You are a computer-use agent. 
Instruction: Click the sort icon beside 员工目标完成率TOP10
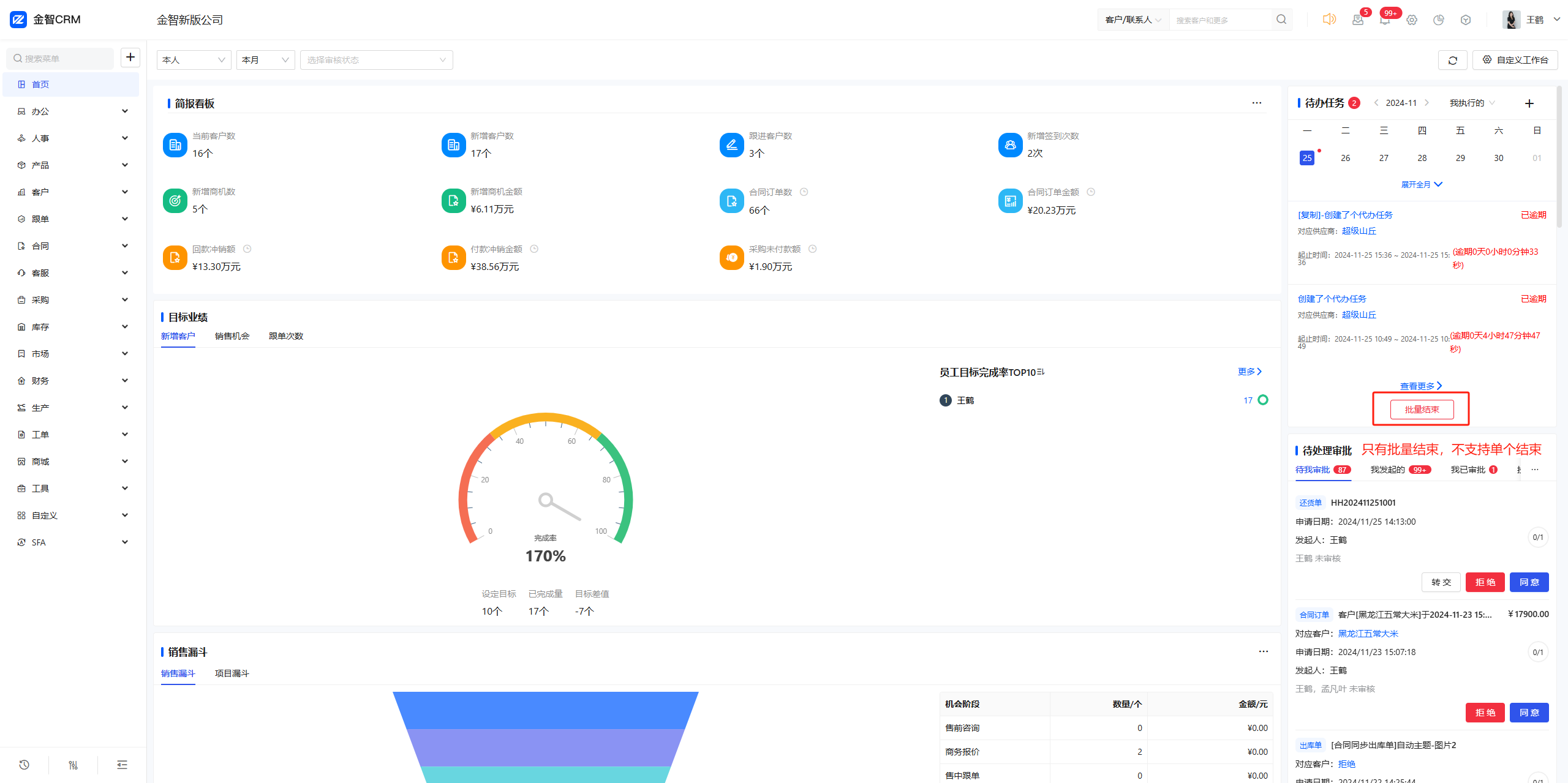1041,372
